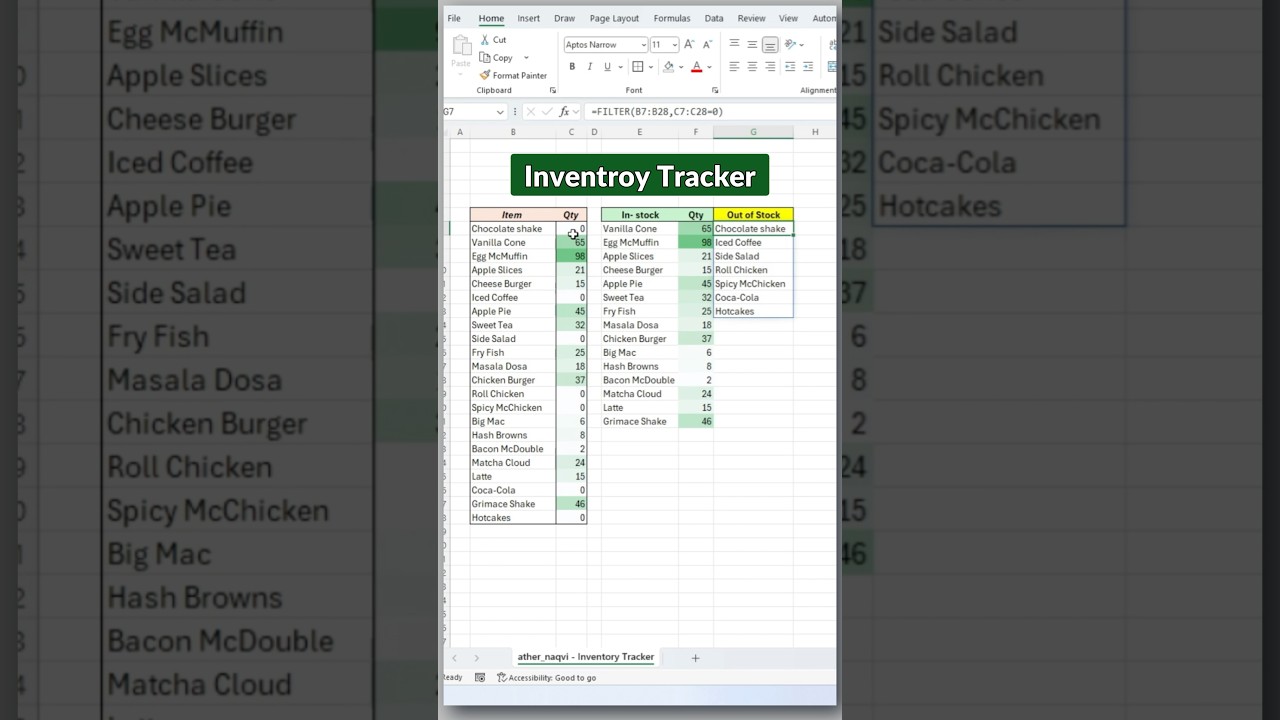The image size is (1280, 720).
Task: Click the Inventroy Tracker title banner
Action: (x=640, y=176)
